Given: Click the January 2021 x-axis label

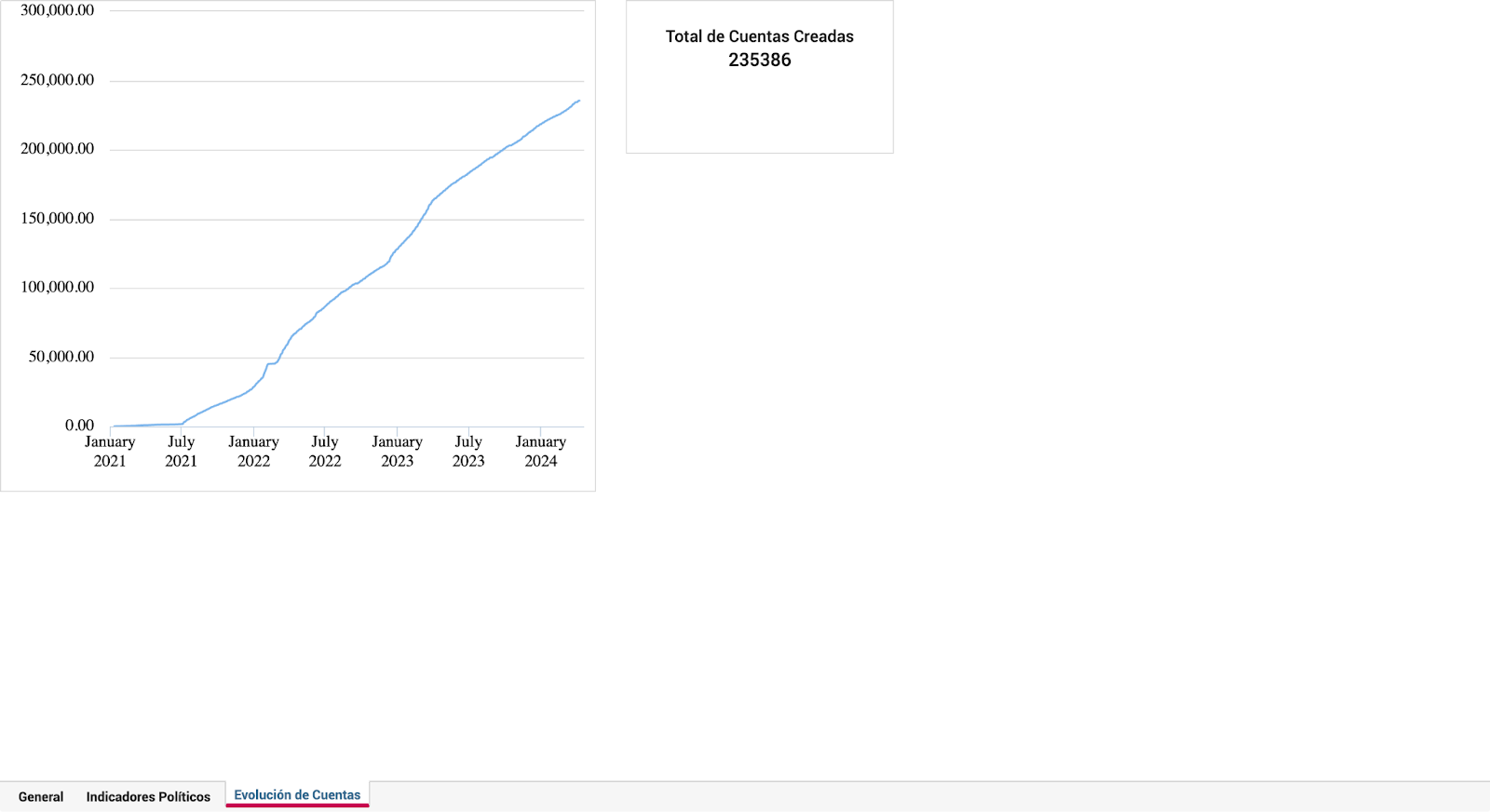Looking at the screenshot, I should [x=110, y=451].
